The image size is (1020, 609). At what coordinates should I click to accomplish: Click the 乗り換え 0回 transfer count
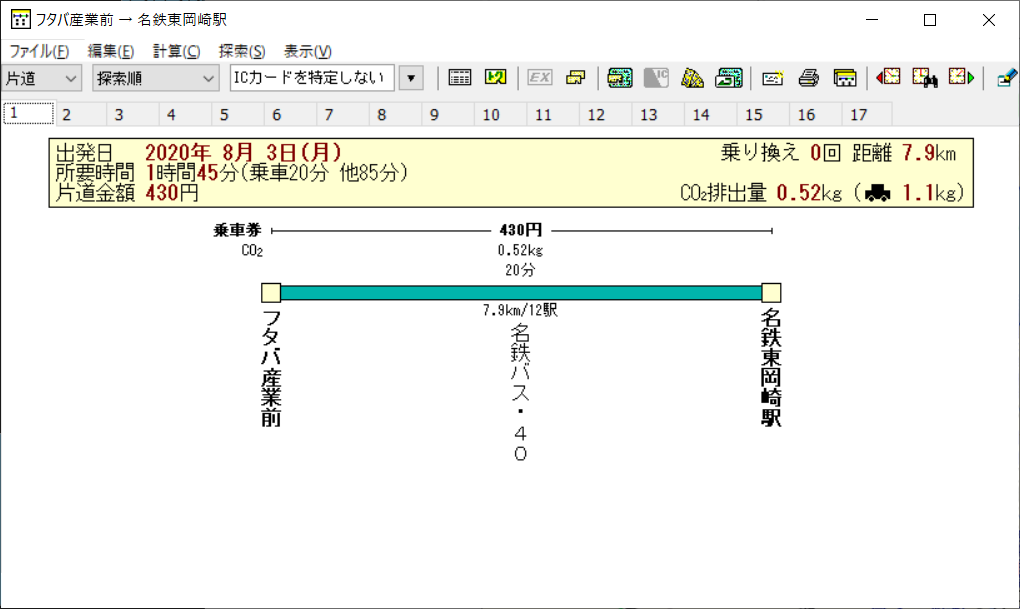click(x=781, y=153)
